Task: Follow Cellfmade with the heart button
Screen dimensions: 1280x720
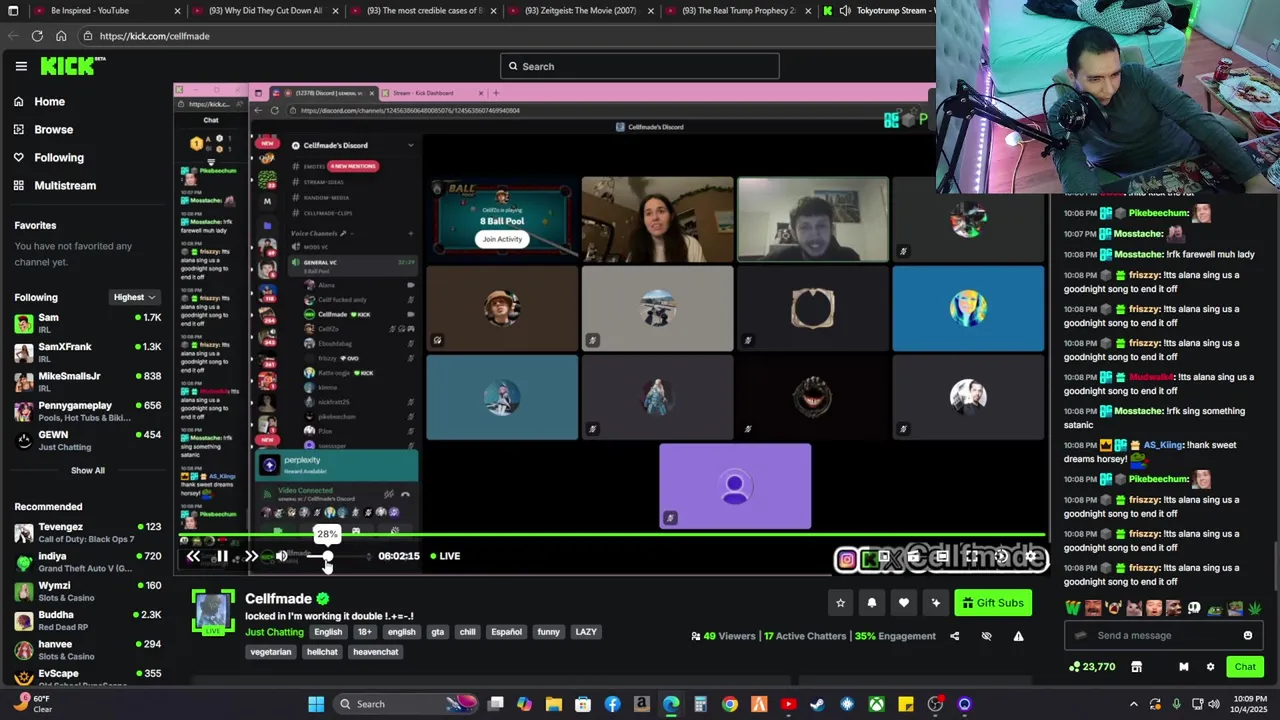Action: click(904, 603)
